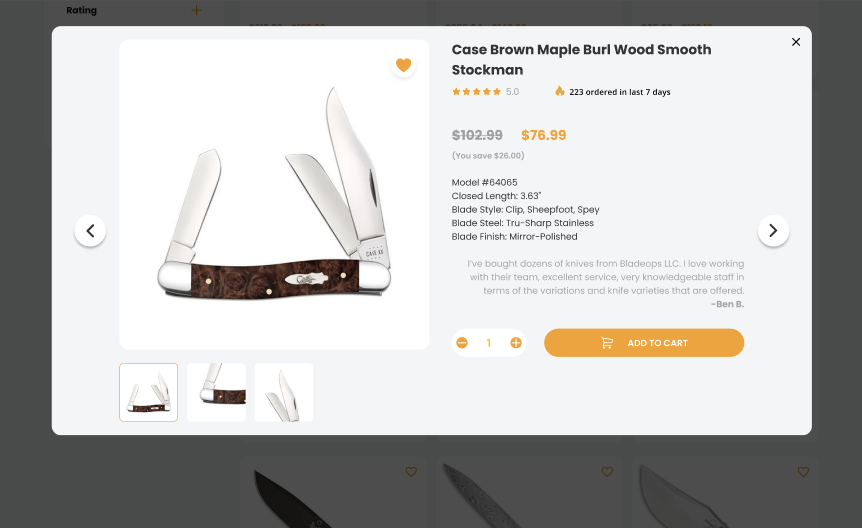Viewport: 862px width, 528px height.
Task: Favorite the bottom-right knife with heart icon
Action: click(803, 472)
